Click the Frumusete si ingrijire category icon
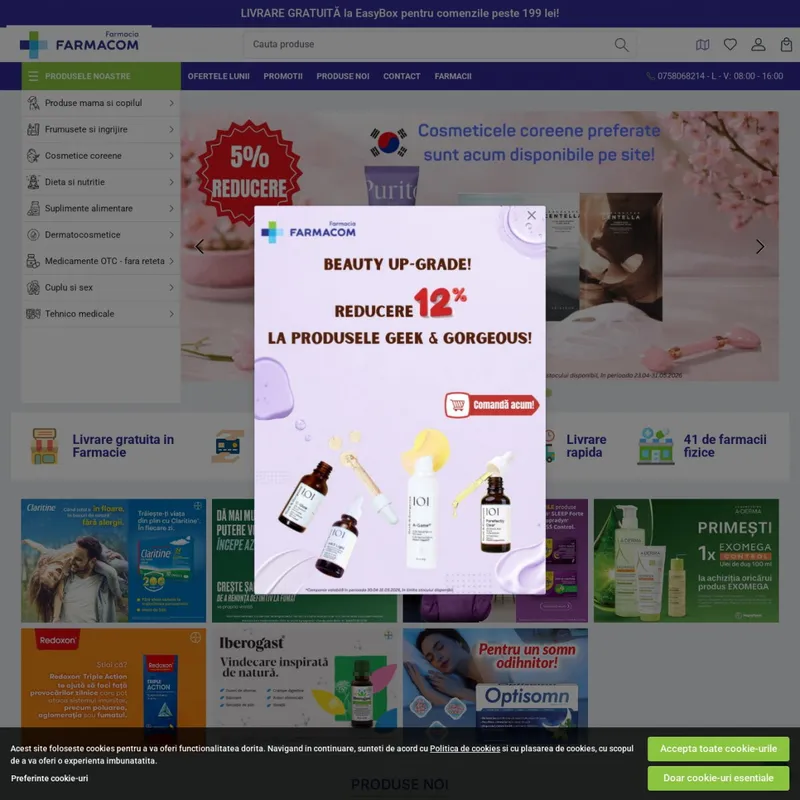This screenshot has width=800, height=800. (x=33, y=129)
